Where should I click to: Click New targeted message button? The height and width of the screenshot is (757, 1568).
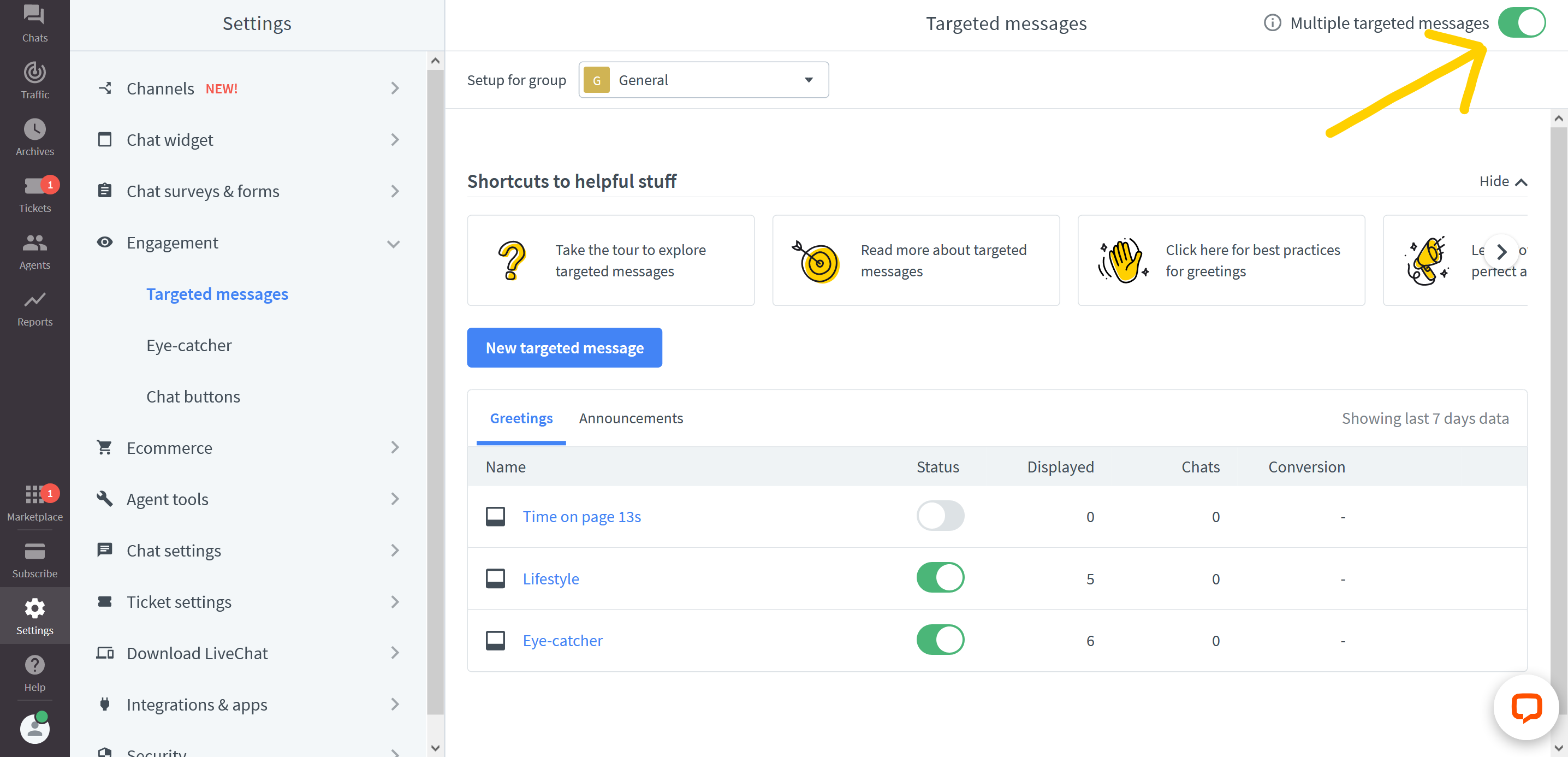tap(565, 347)
